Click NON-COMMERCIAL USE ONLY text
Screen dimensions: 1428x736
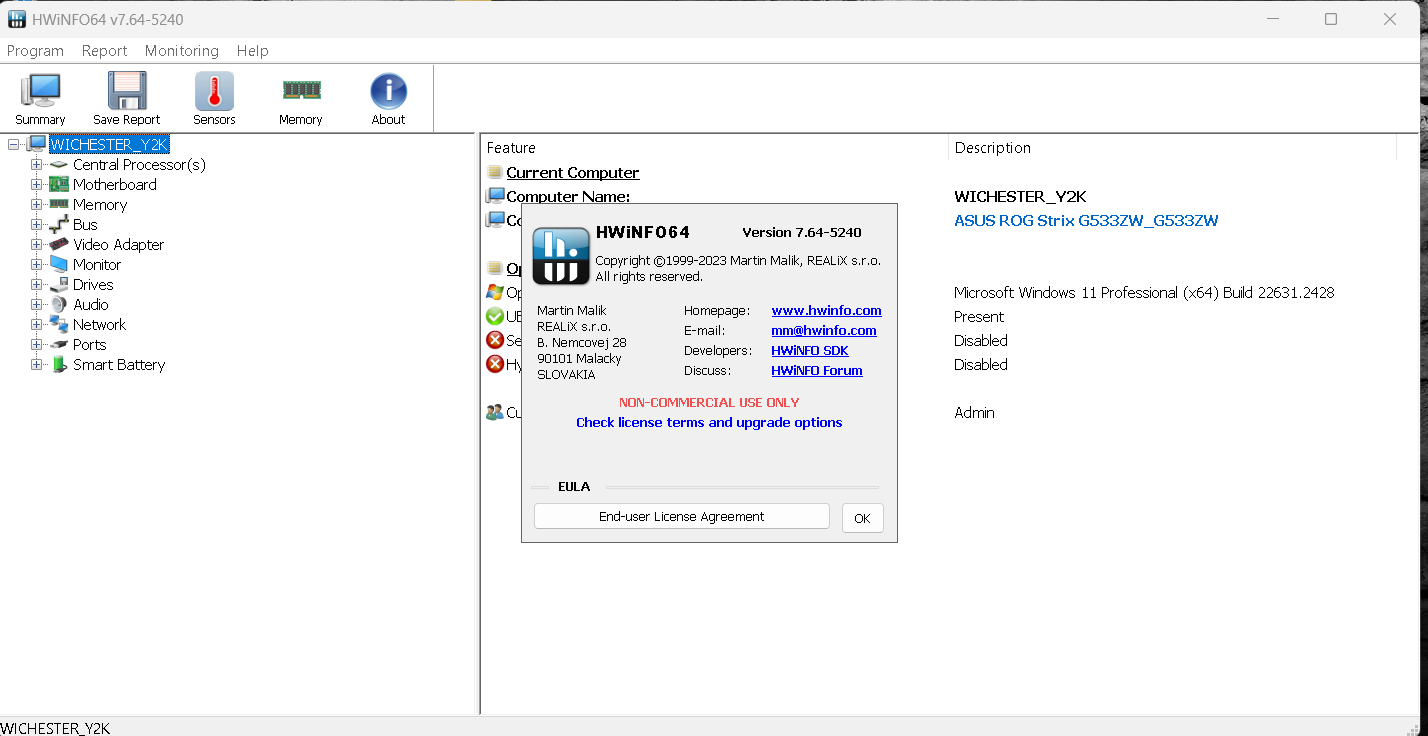pos(709,403)
